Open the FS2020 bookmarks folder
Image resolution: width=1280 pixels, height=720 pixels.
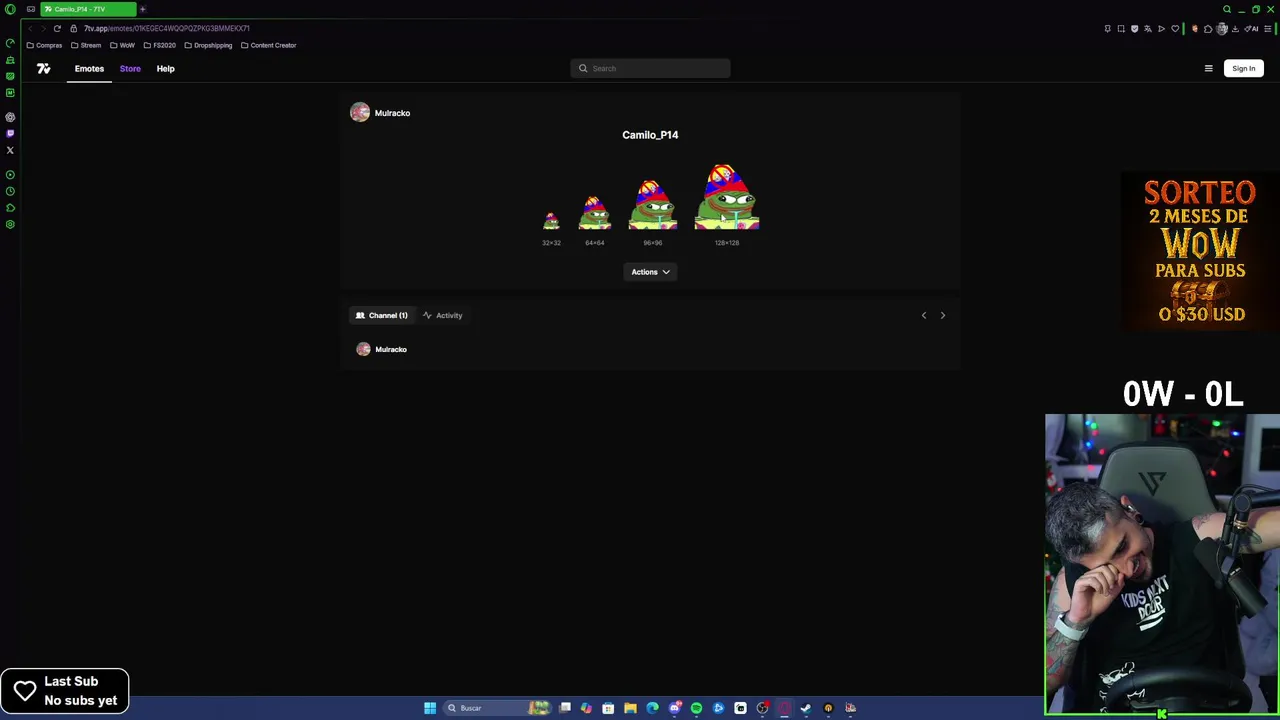(159, 45)
